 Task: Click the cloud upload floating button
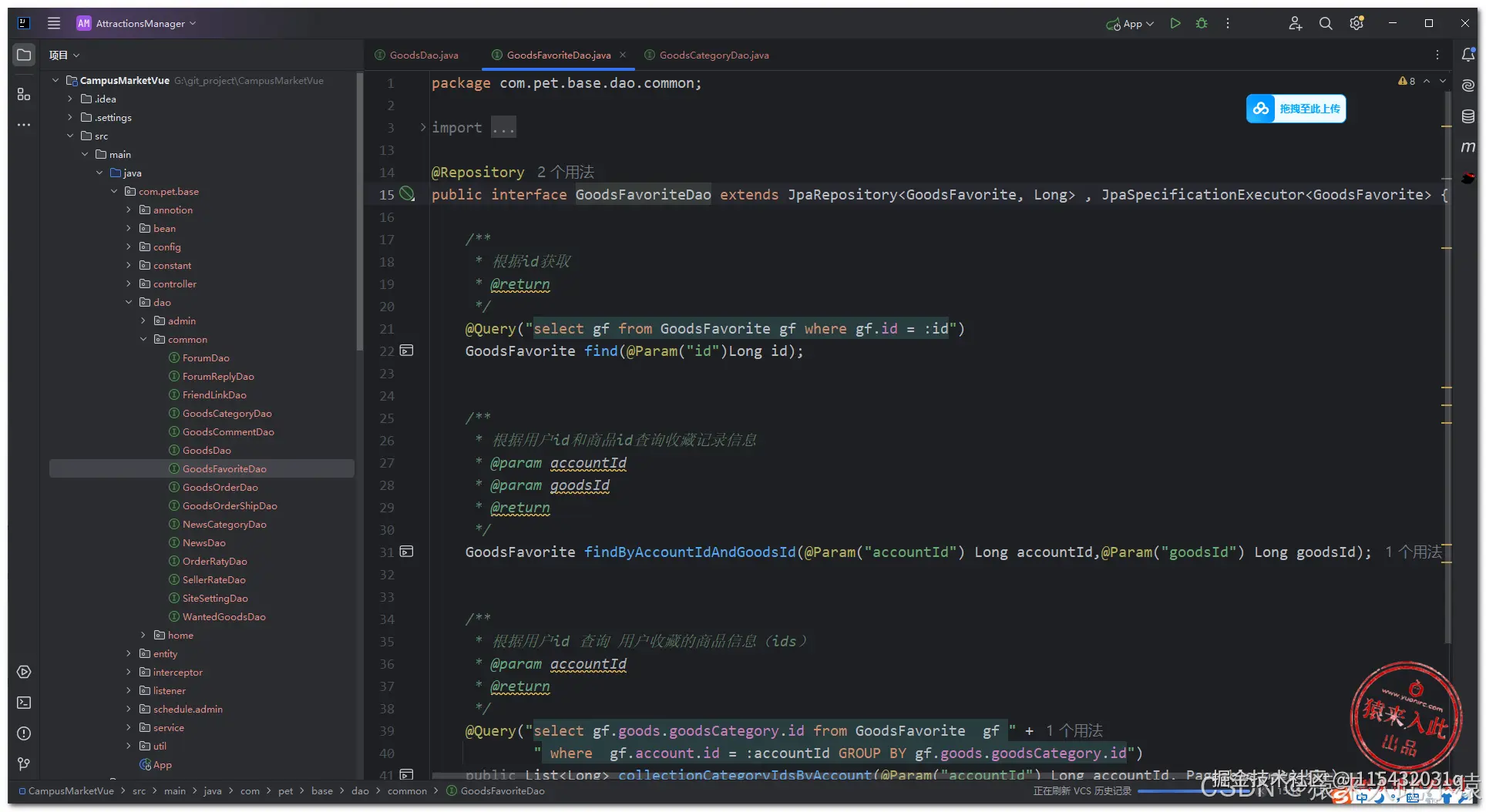pyautogui.click(x=1296, y=109)
